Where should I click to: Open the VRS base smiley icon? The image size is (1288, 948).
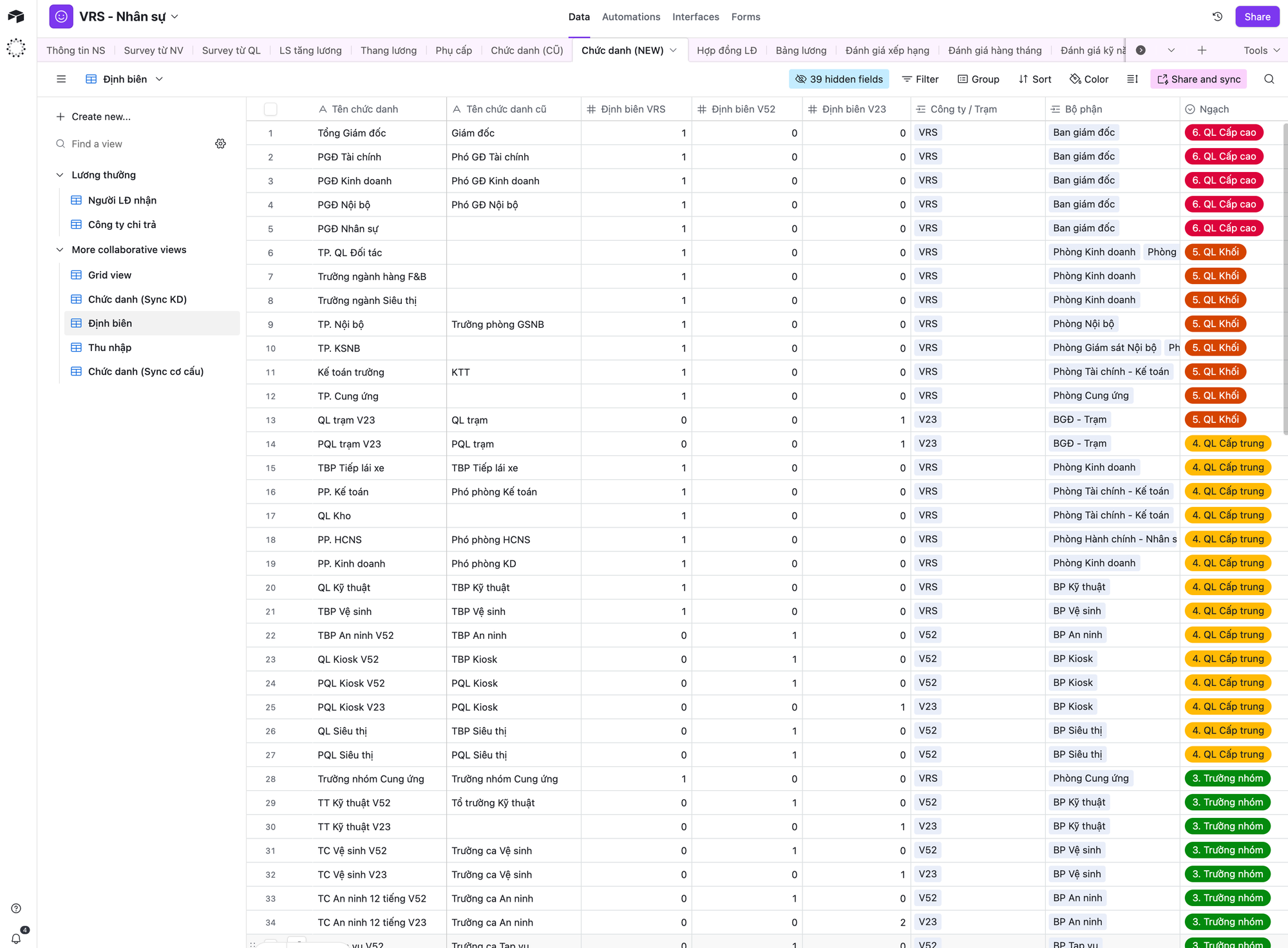tap(61, 17)
